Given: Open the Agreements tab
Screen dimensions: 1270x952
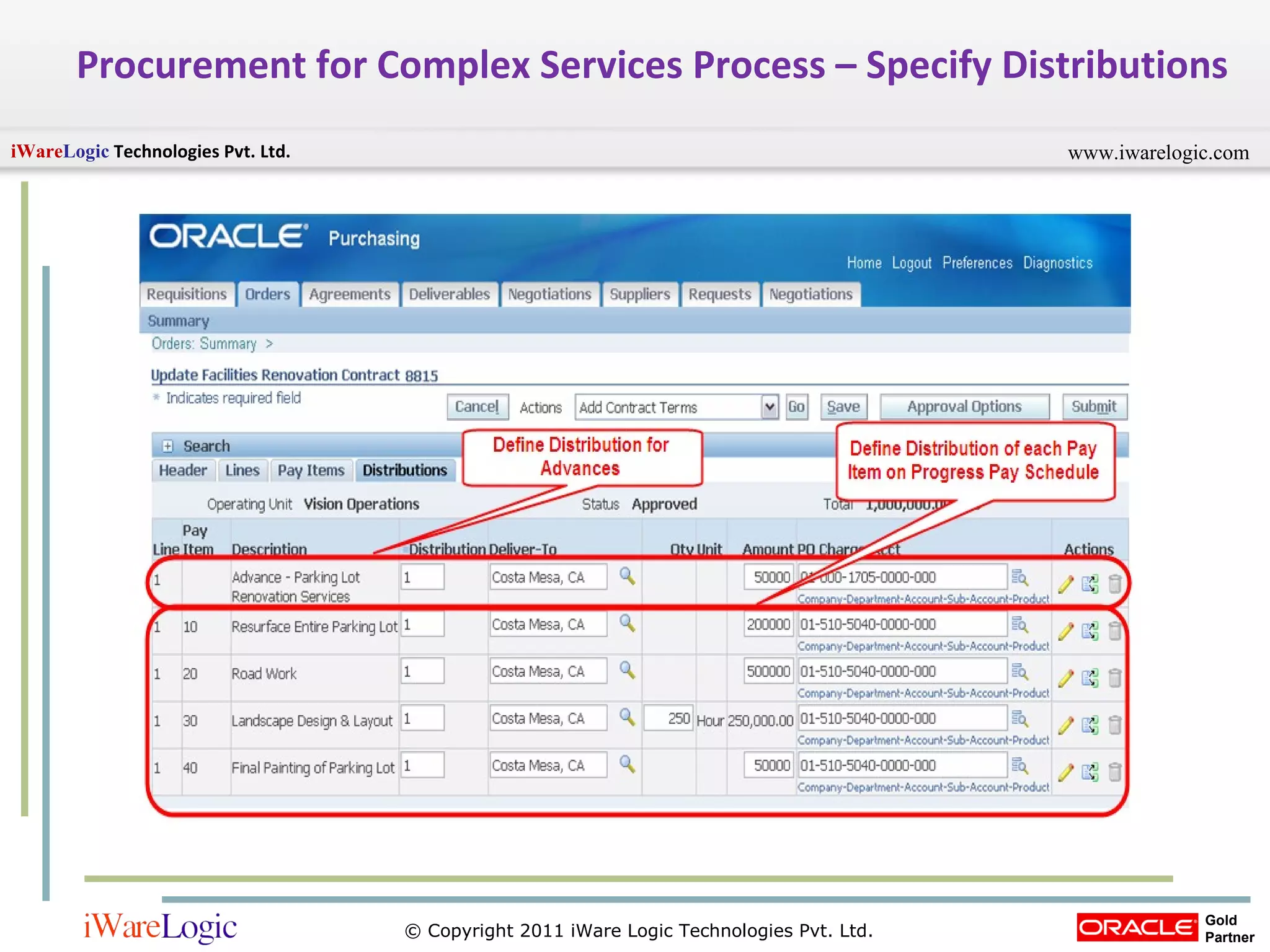Looking at the screenshot, I should pyautogui.click(x=350, y=294).
